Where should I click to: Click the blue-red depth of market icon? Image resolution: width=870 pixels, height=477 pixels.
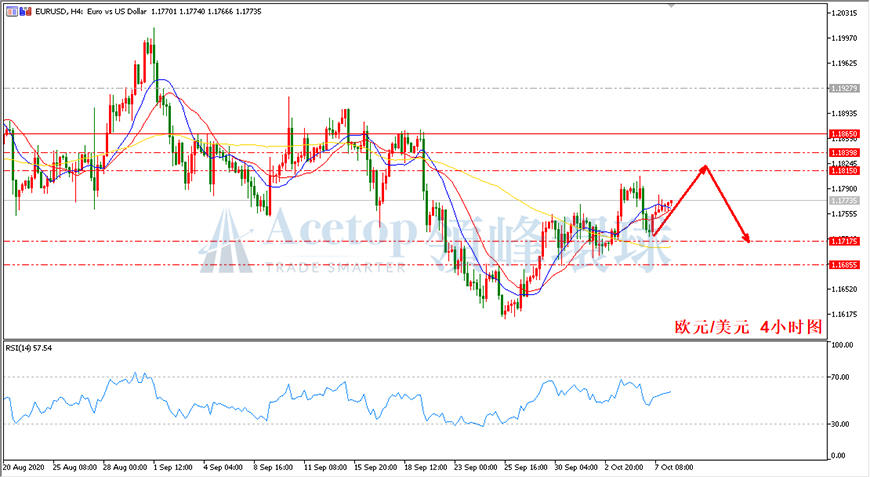26,11
